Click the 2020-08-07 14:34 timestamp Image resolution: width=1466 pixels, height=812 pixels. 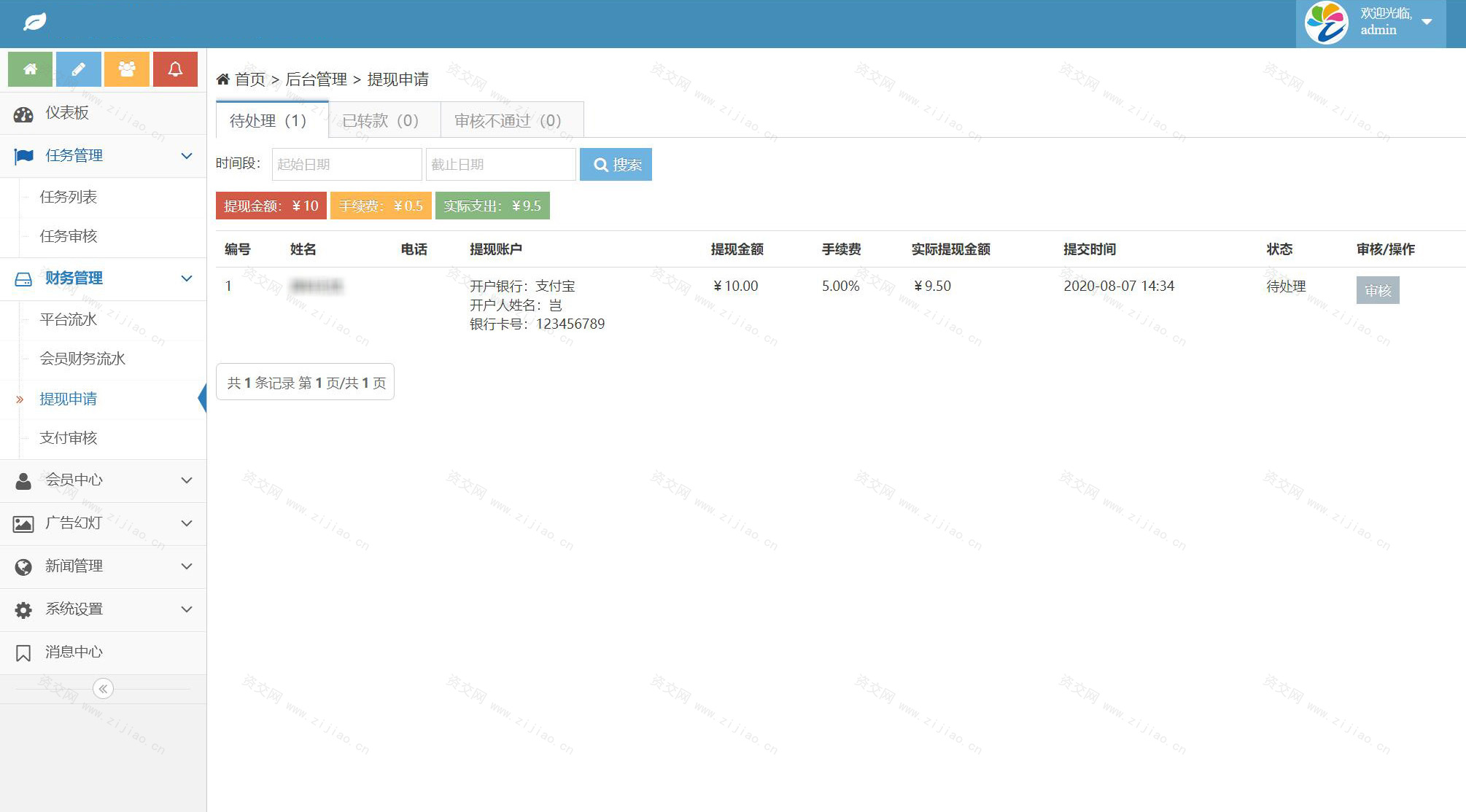click(1119, 286)
